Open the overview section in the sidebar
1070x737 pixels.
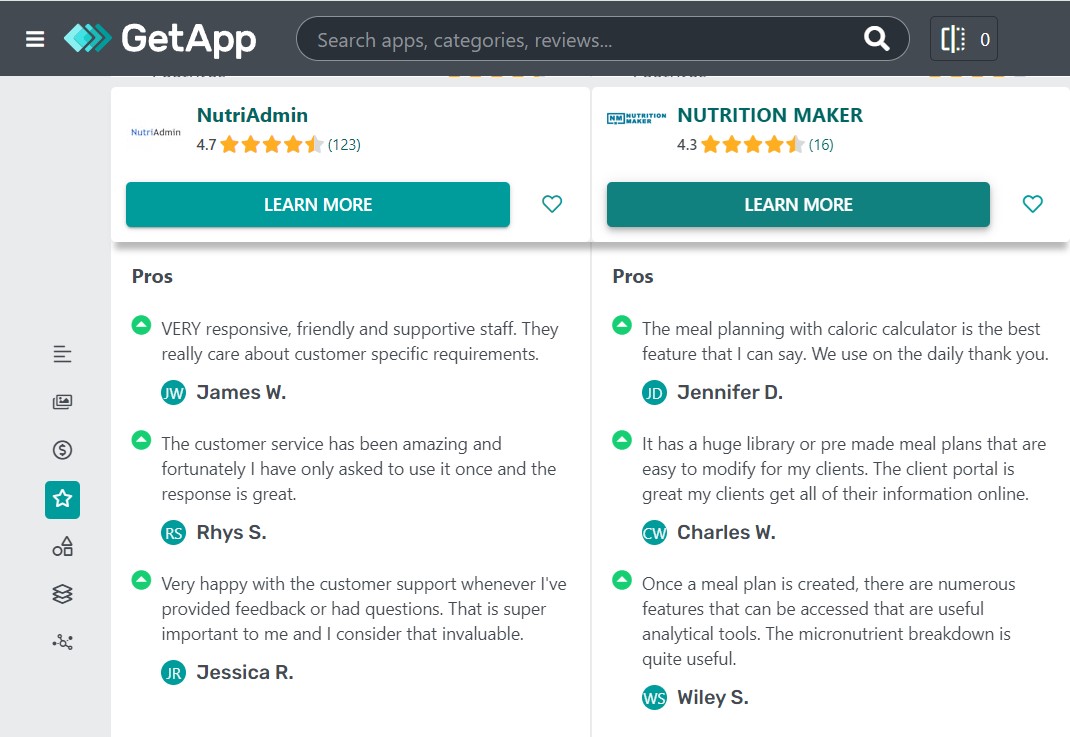tap(61, 353)
